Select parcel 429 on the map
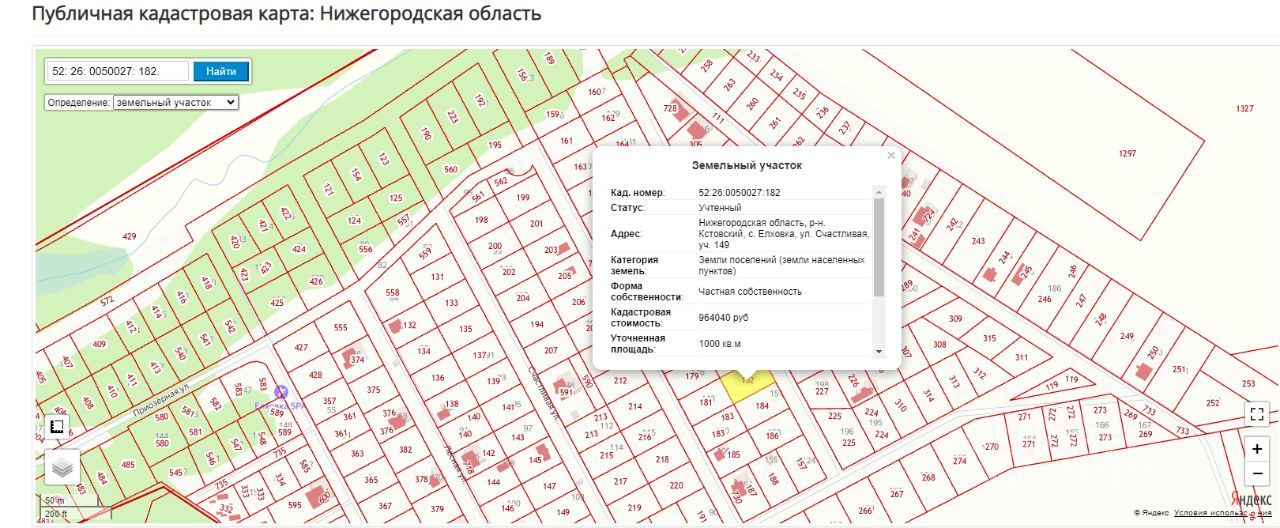 coord(129,236)
